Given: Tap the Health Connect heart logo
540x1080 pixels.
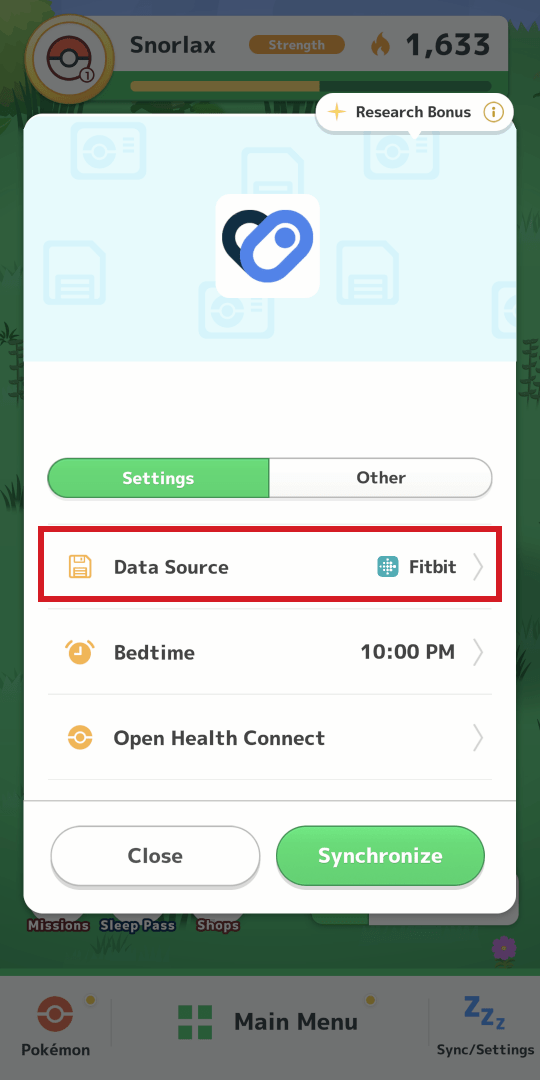Looking at the screenshot, I should (x=267, y=246).
